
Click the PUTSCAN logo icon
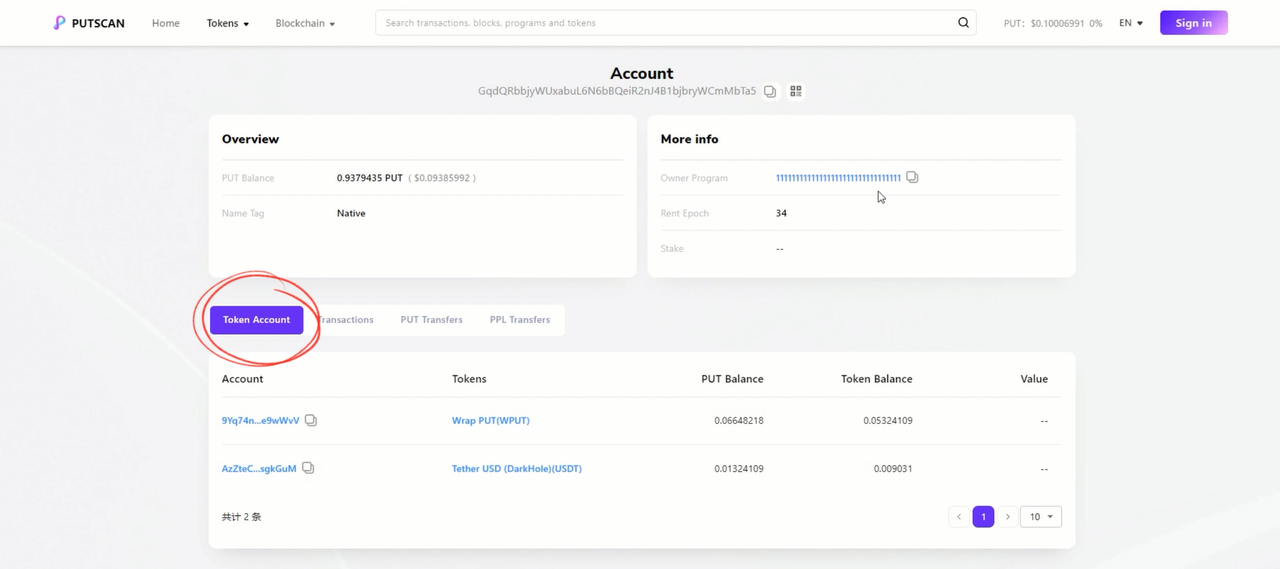(x=60, y=23)
